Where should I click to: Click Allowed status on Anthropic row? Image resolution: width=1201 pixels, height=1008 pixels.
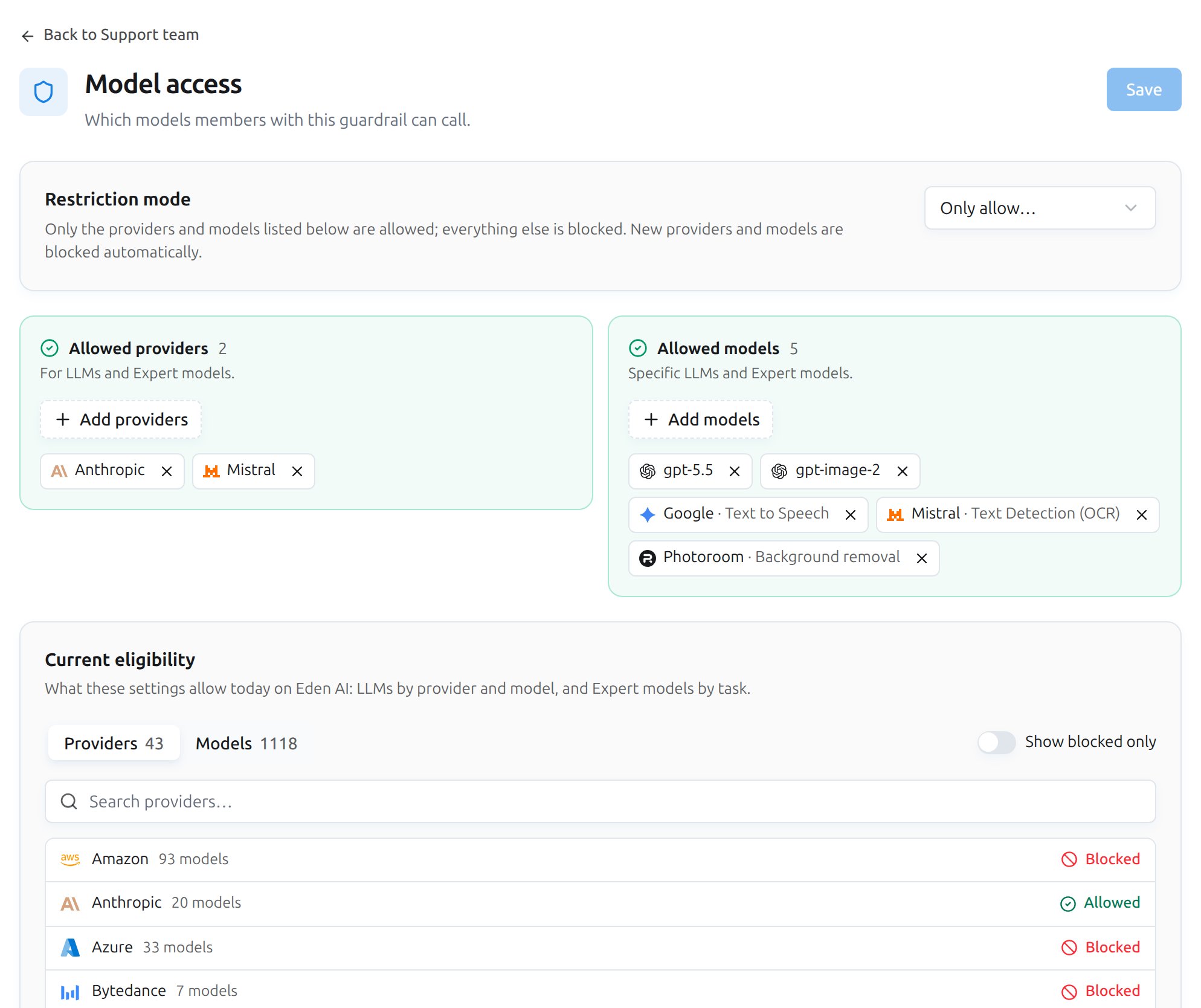point(1100,903)
